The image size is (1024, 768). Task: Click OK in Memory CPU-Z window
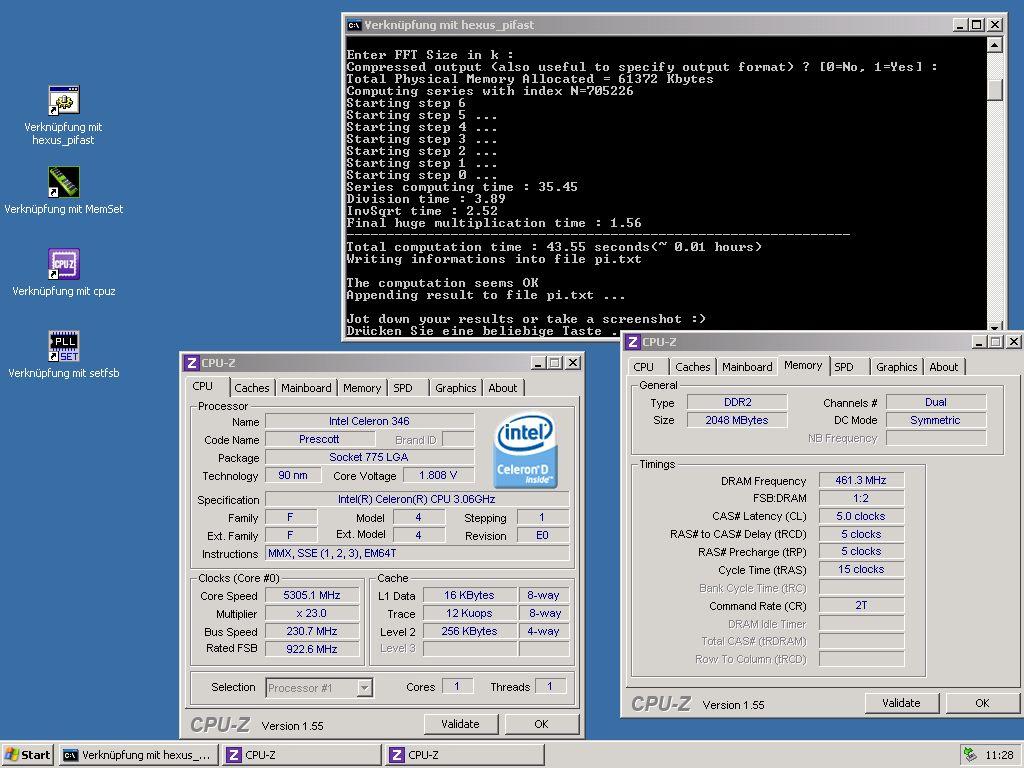(x=982, y=703)
